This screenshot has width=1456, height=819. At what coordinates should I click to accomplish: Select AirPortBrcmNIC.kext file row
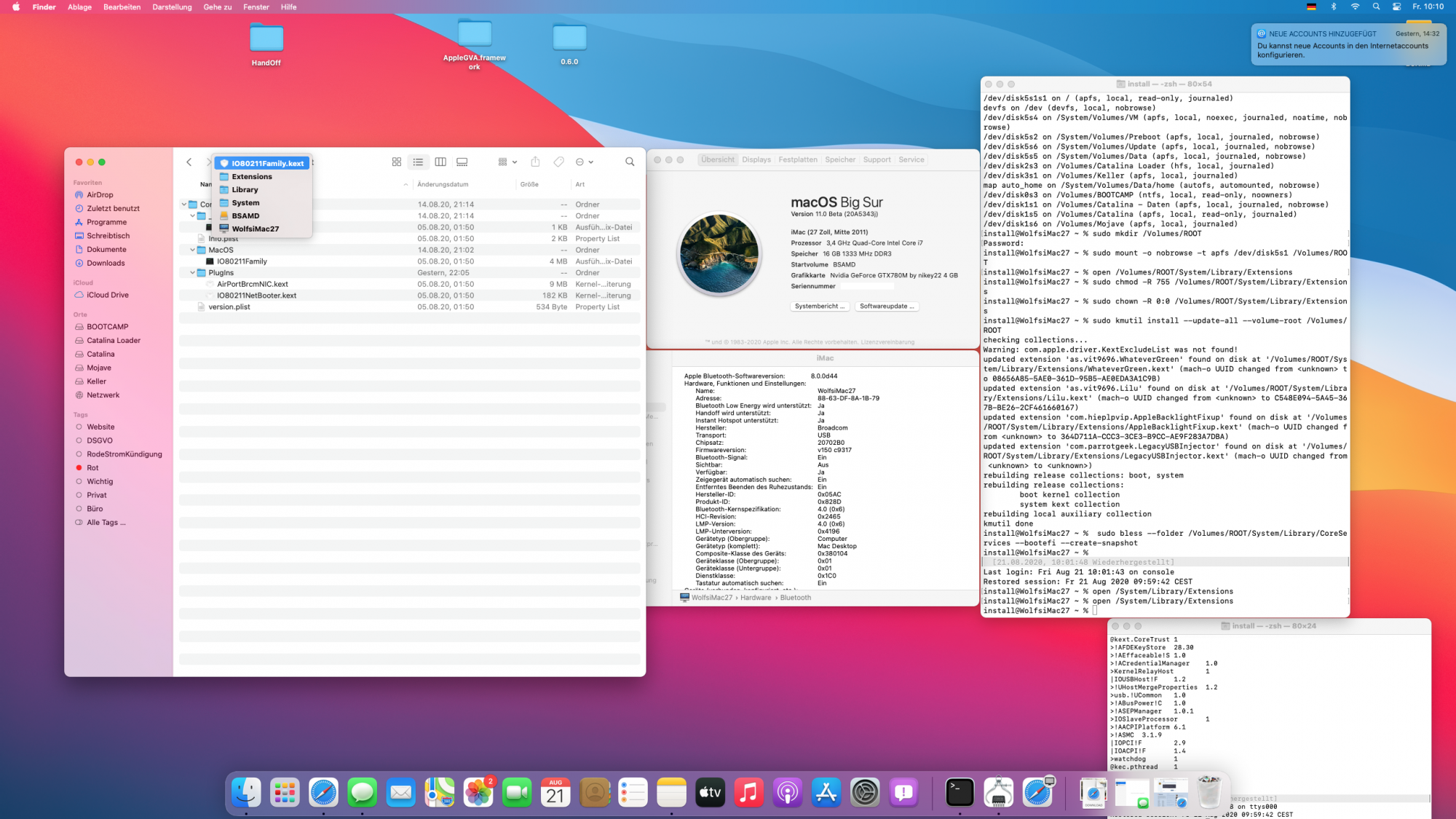click(x=253, y=284)
